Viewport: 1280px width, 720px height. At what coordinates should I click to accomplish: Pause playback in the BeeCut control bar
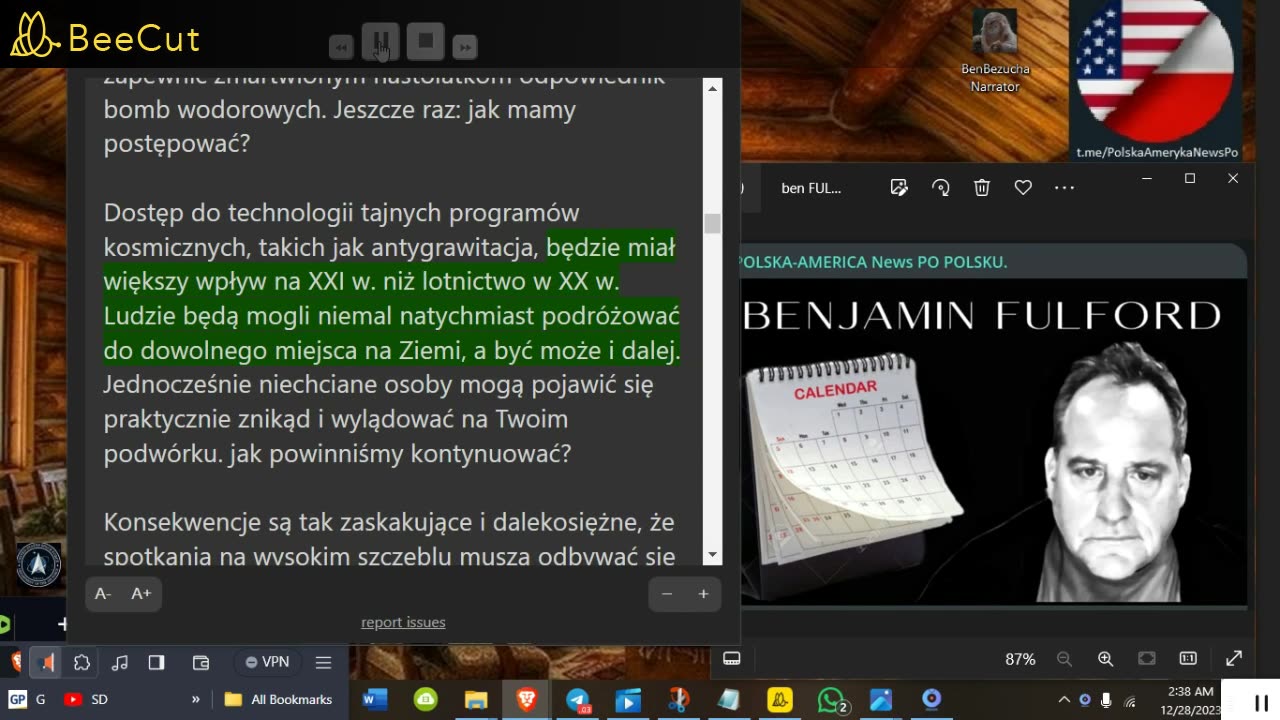pyautogui.click(x=380, y=42)
